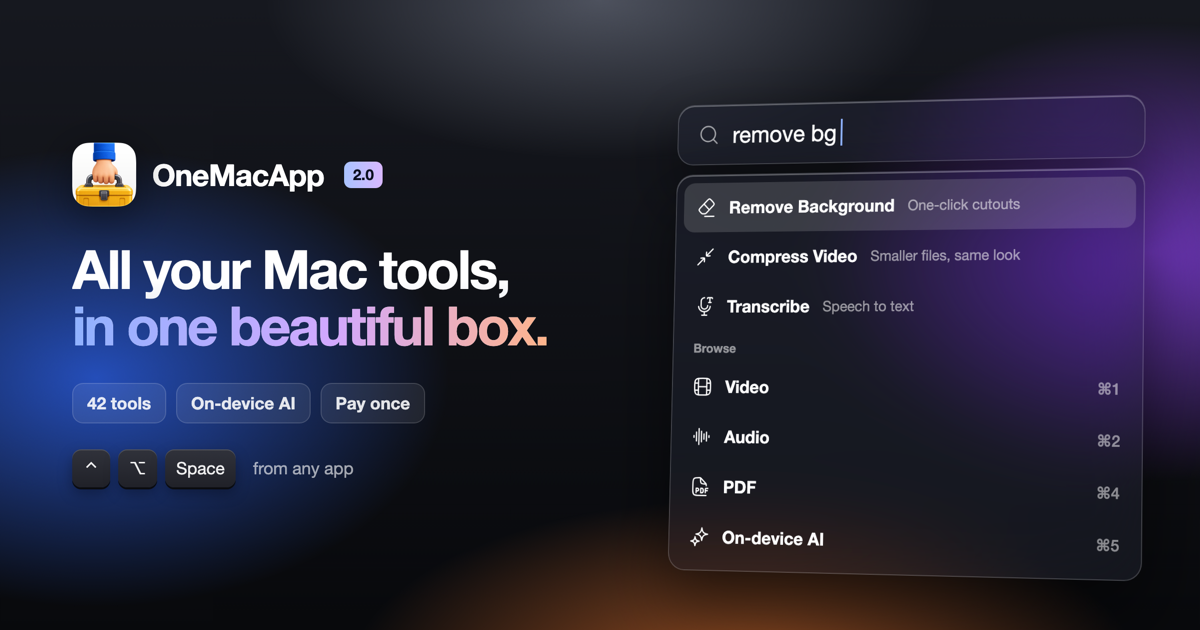Click the ⌘1 shortcut label
Viewport: 1200px width, 630px height.
click(1108, 389)
